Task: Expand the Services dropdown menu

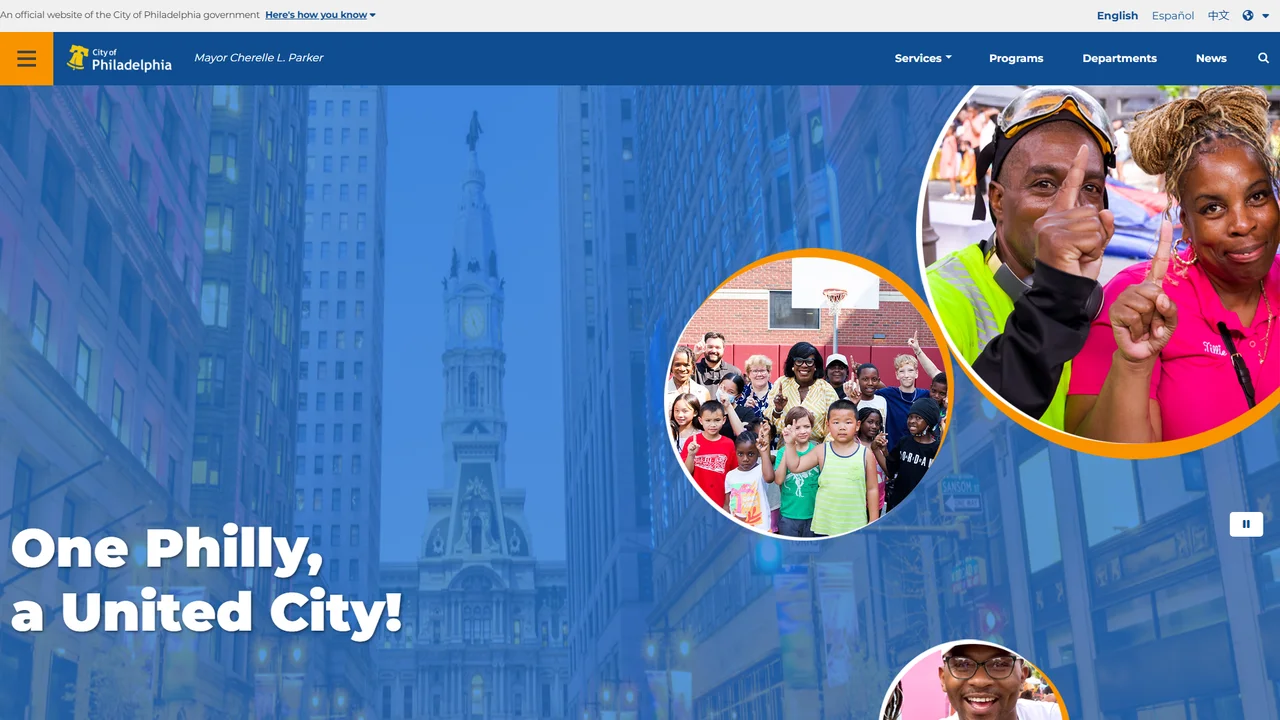Action: click(x=923, y=58)
